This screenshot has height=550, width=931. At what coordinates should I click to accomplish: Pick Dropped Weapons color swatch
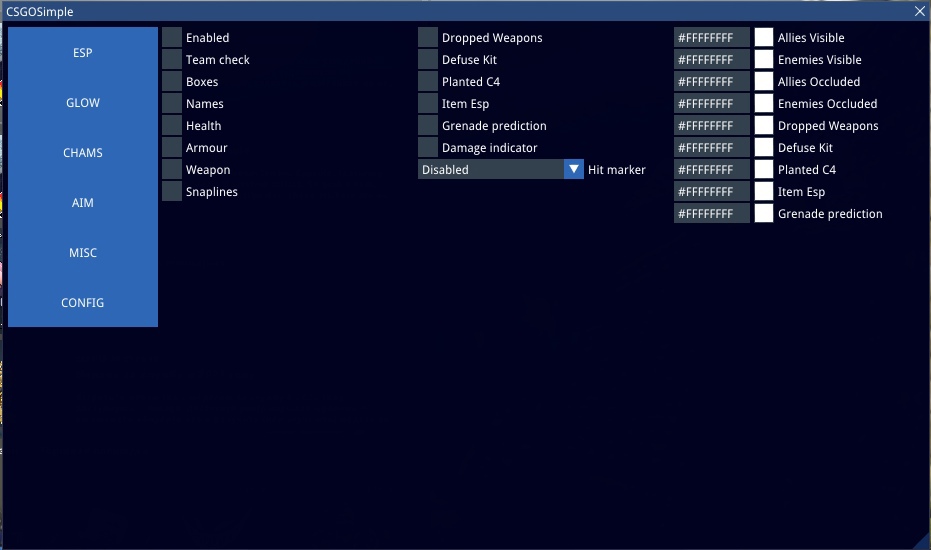pos(764,125)
